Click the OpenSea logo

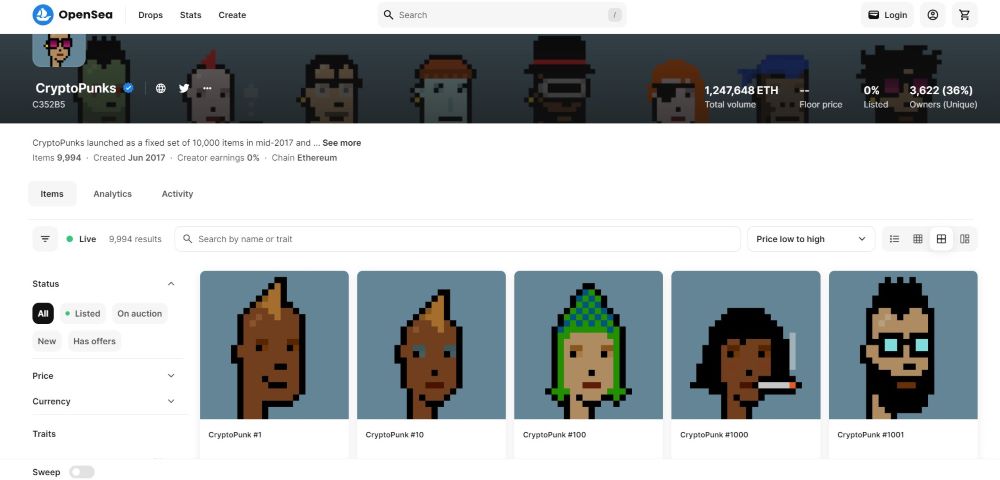coord(72,15)
